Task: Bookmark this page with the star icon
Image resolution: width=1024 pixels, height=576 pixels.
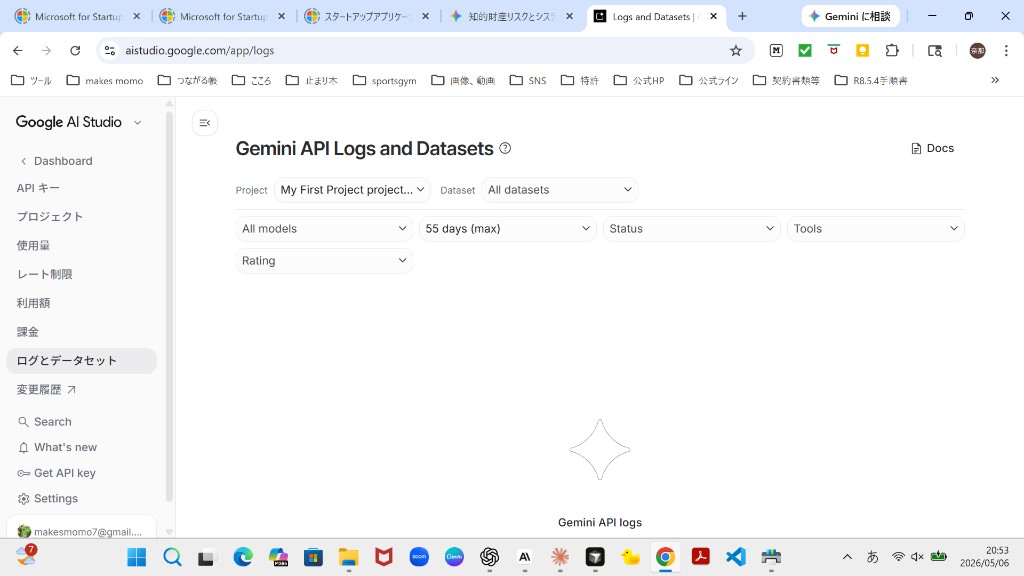Action: (x=736, y=50)
